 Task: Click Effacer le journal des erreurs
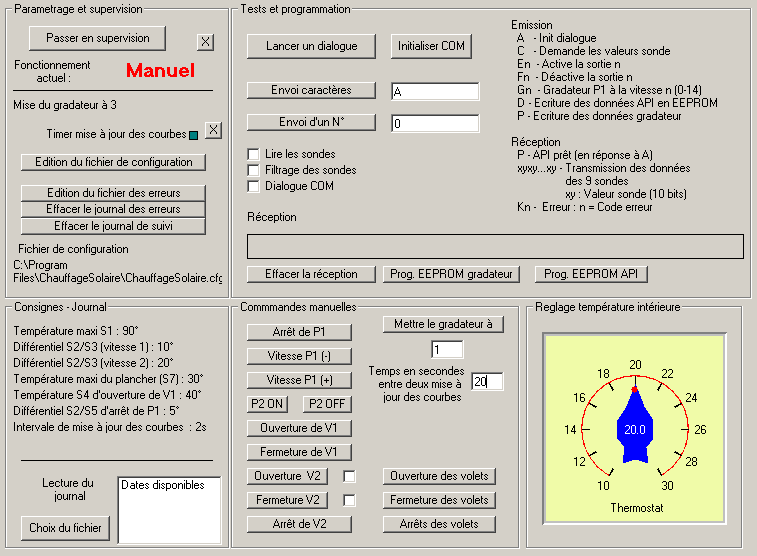113,209
